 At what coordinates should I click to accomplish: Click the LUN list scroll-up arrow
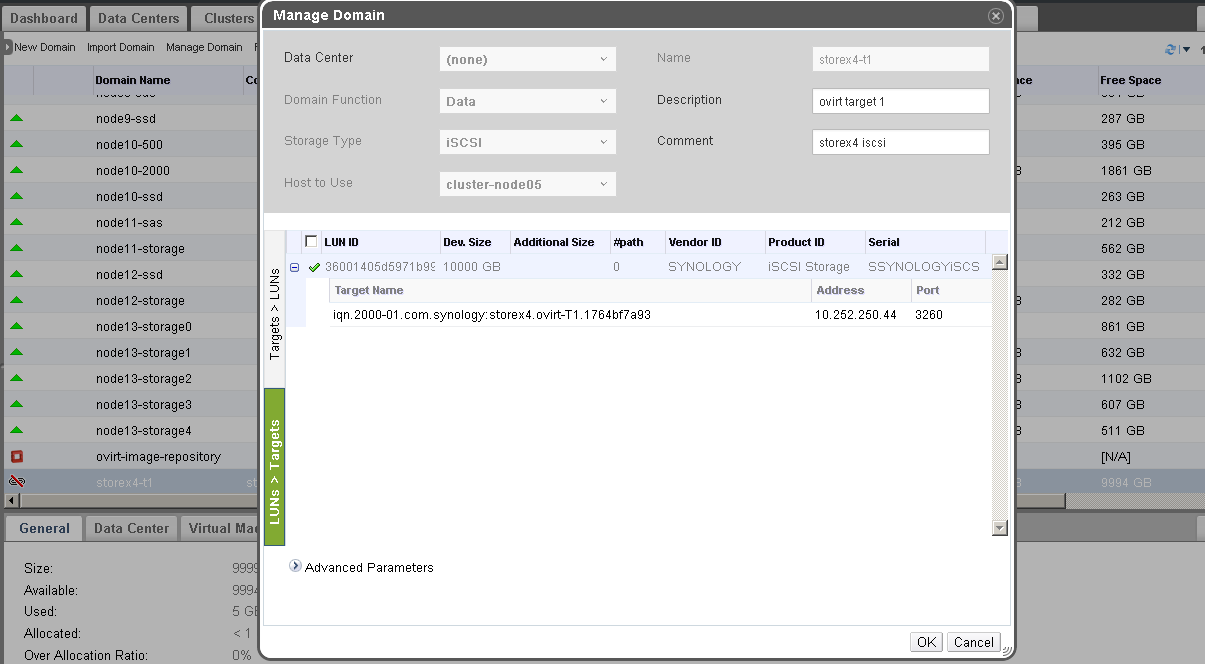(x=999, y=262)
